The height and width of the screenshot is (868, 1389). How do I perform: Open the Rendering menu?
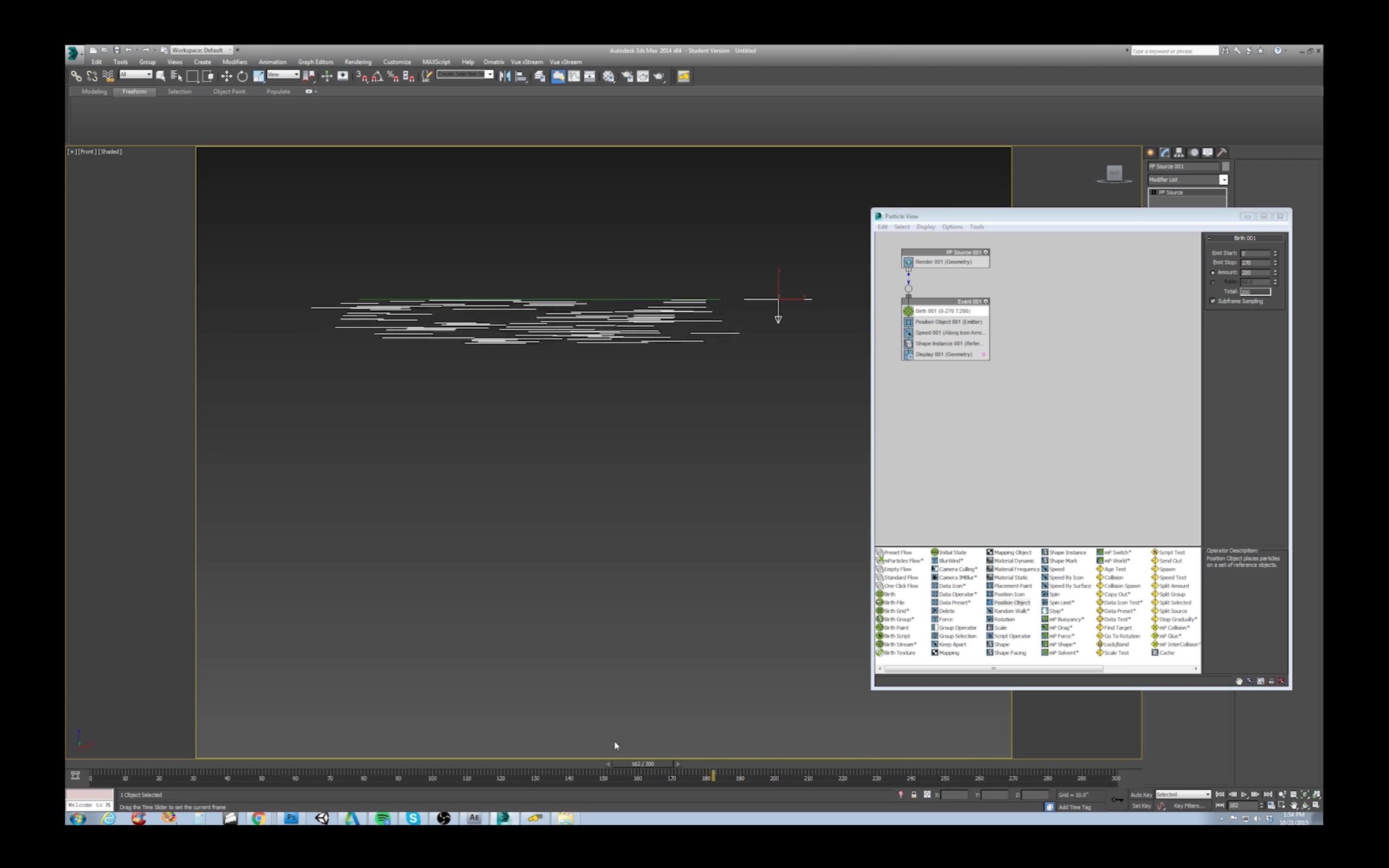point(358,62)
